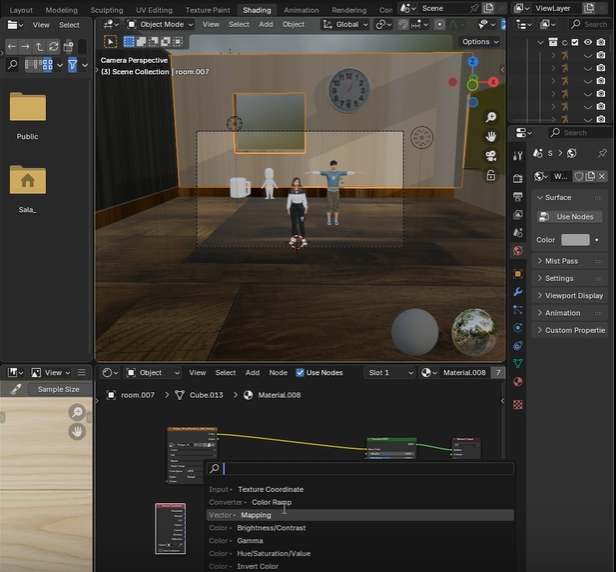This screenshot has height=572, width=616.
Task: Open the viewport Options button
Action: point(480,42)
